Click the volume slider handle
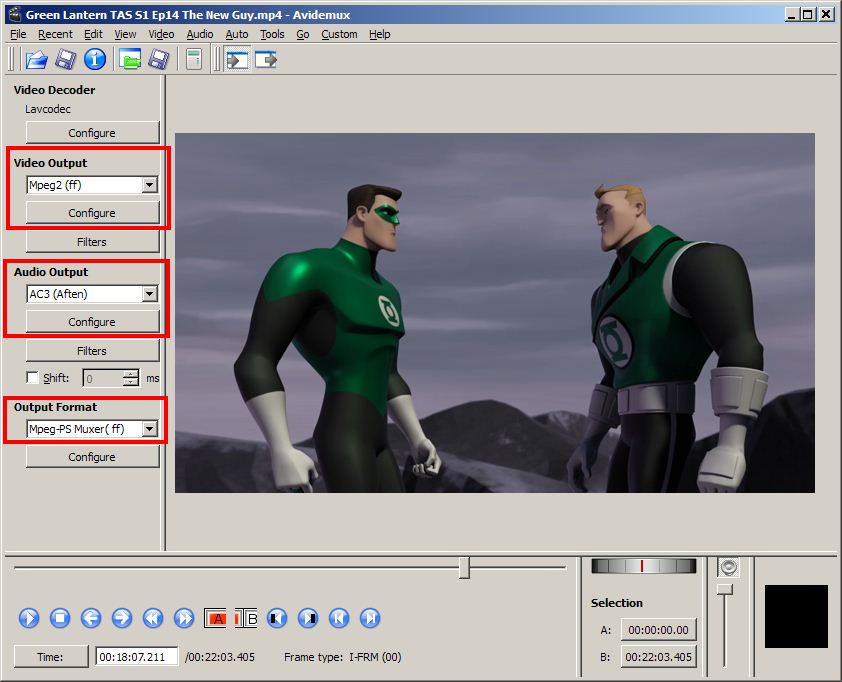The width and height of the screenshot is (842, 682). (x=725, y=589)
